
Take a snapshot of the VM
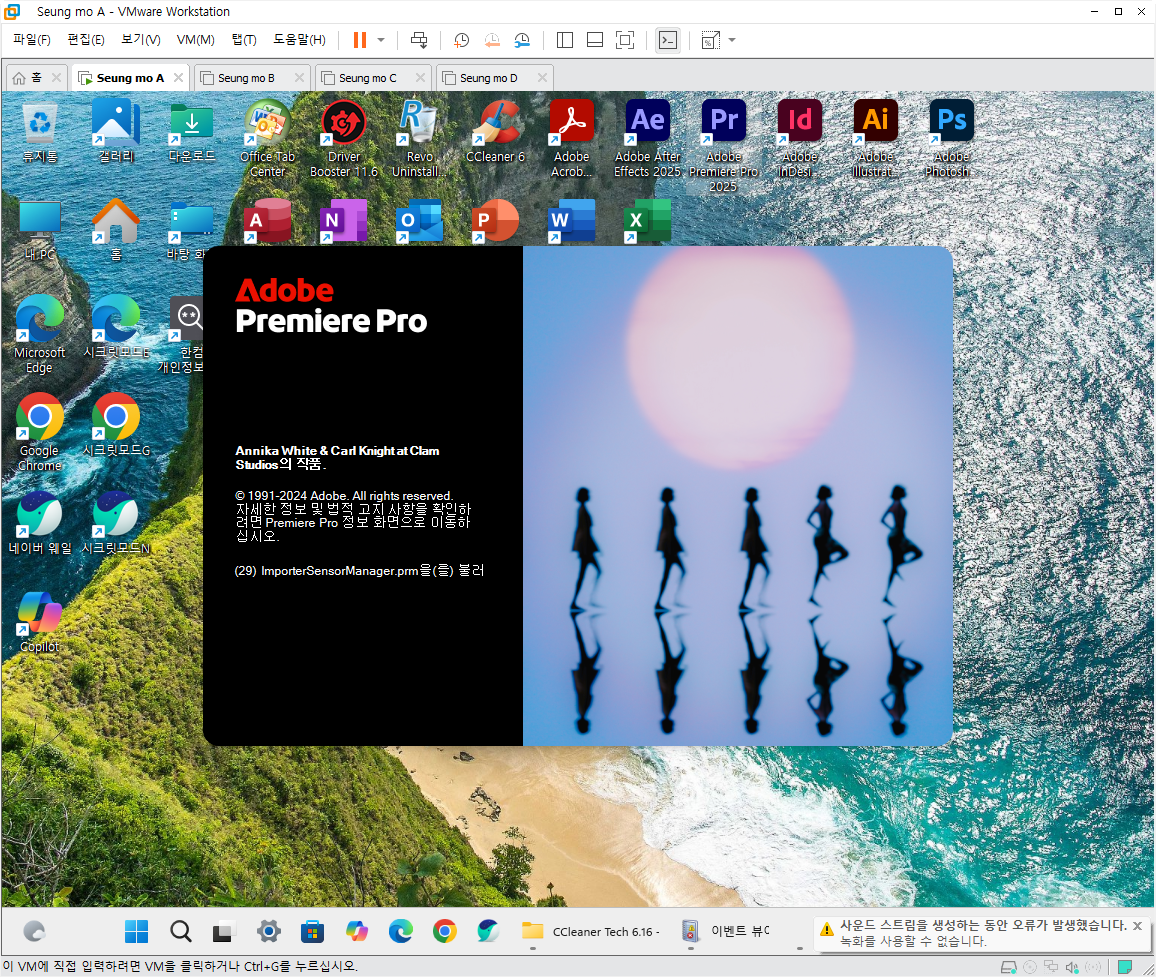click(x=462, y=40)
